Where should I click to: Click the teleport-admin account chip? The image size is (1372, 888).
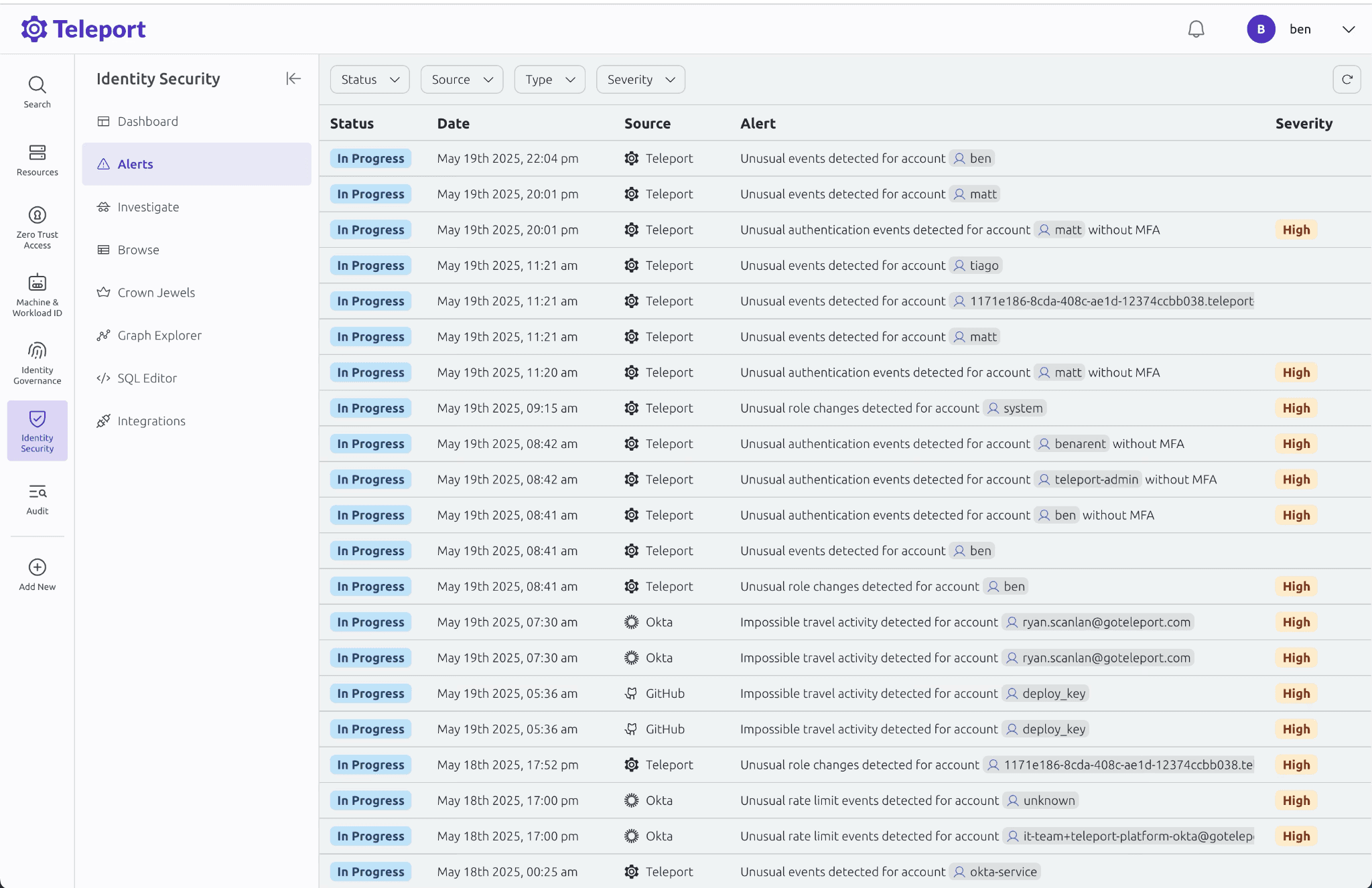pos(1088,479)
